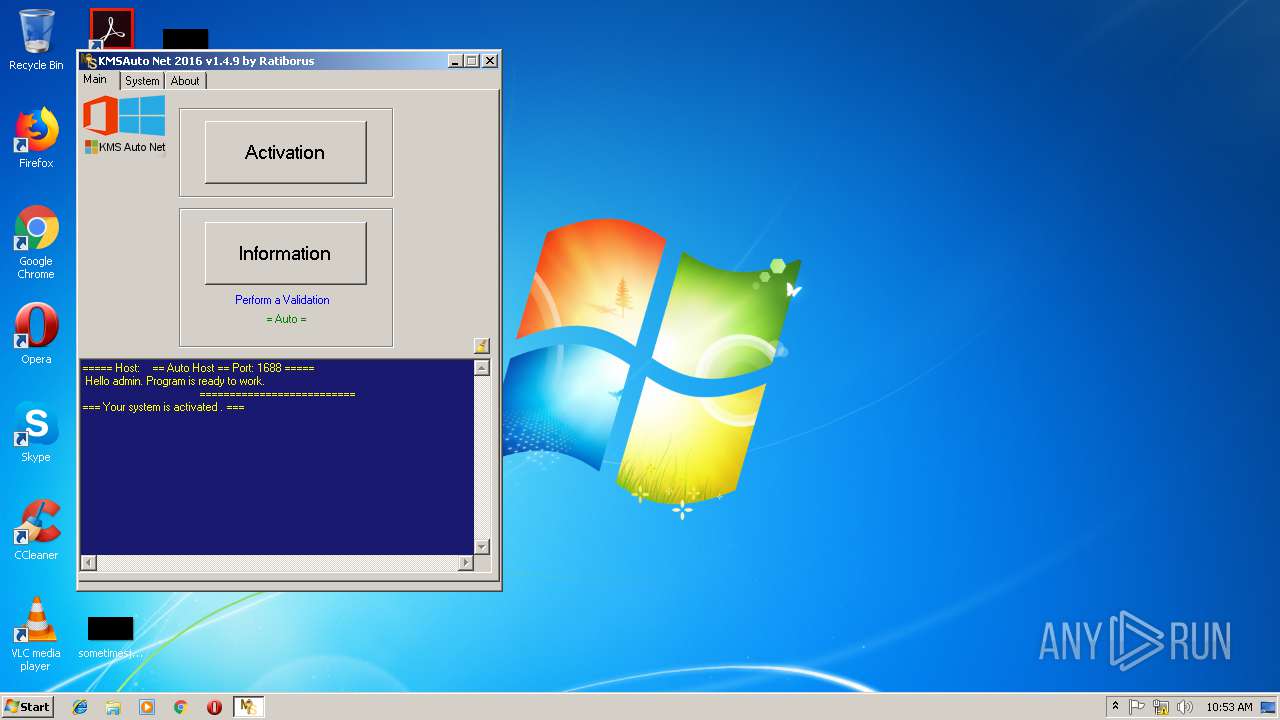The width and height of the screenshot is (1280, 720).
Task: Click log line 'Hello admin. Program is ready to work.'
Action: tap(175, 381)
